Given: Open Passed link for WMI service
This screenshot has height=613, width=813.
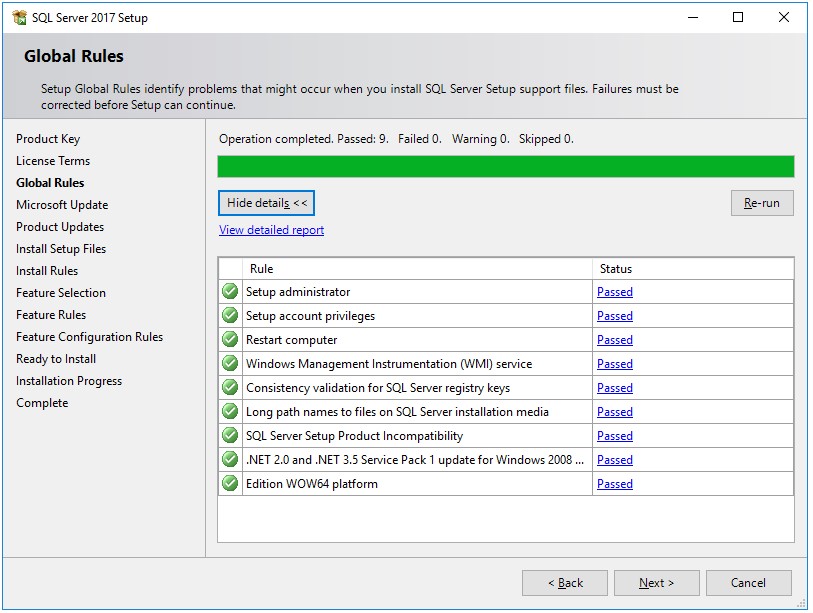Looking at the screenshot, I should coord(614,364).
